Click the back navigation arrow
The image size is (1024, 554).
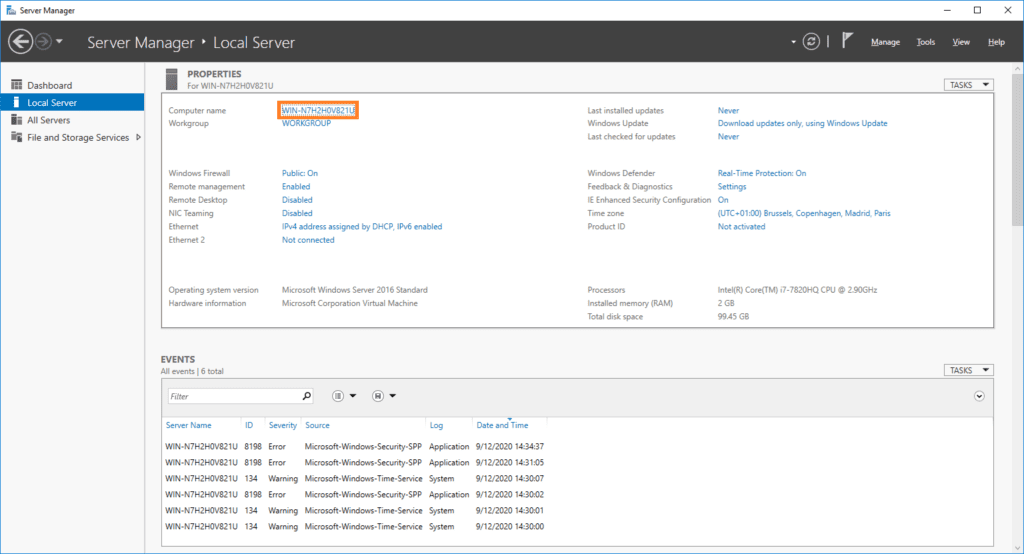pos(20,42)
